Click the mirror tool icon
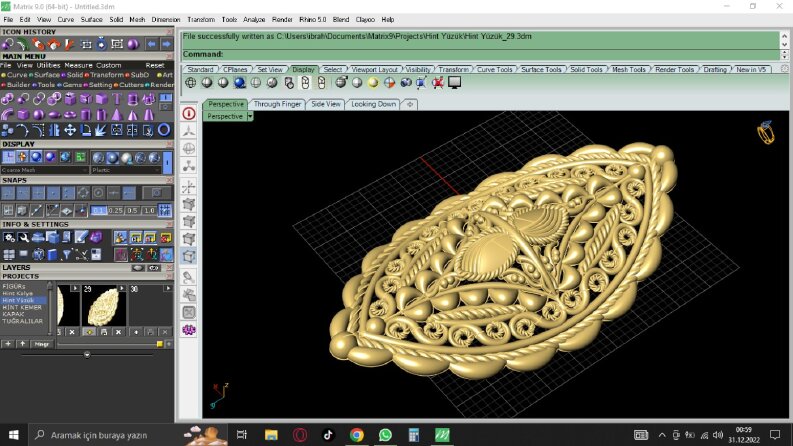The image size is (793, 446). click(54, 130)
